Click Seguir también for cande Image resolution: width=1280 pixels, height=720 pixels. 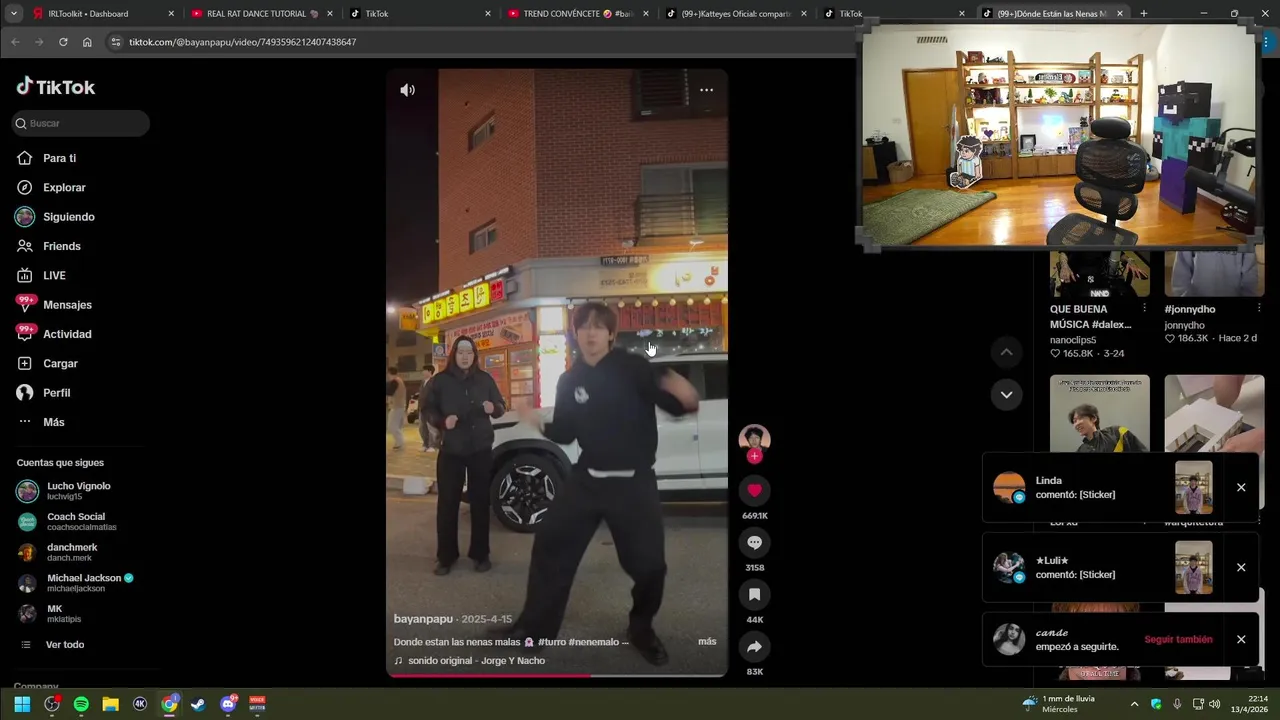(x=1178, y=640)
